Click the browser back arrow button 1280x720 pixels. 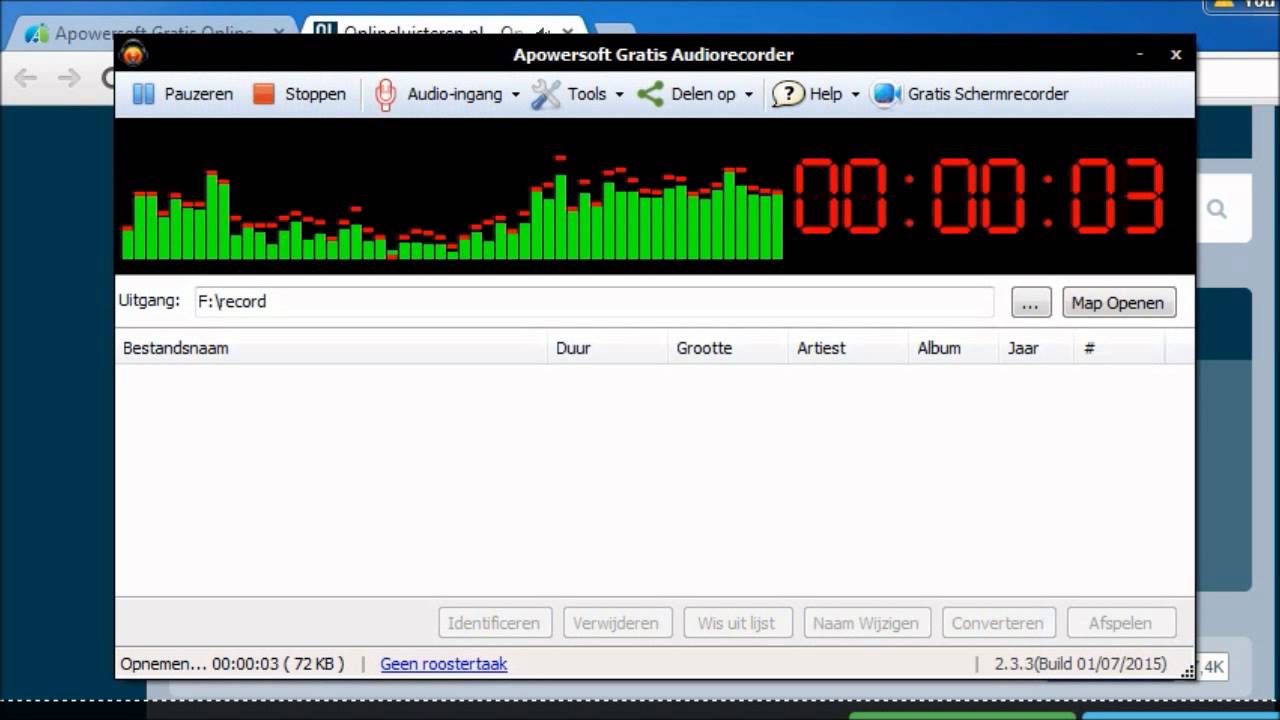click(25, 78)
